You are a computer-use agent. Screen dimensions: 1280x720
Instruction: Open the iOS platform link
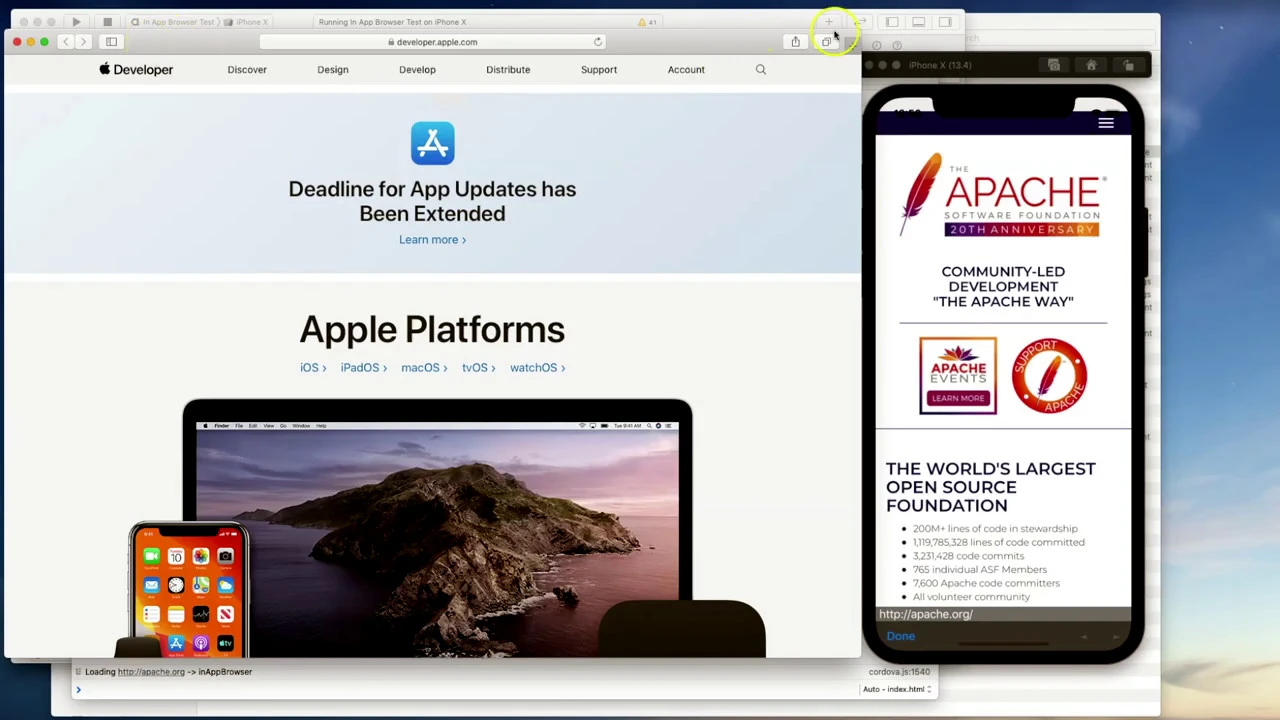pyautogui.click(x=313, y=368)
